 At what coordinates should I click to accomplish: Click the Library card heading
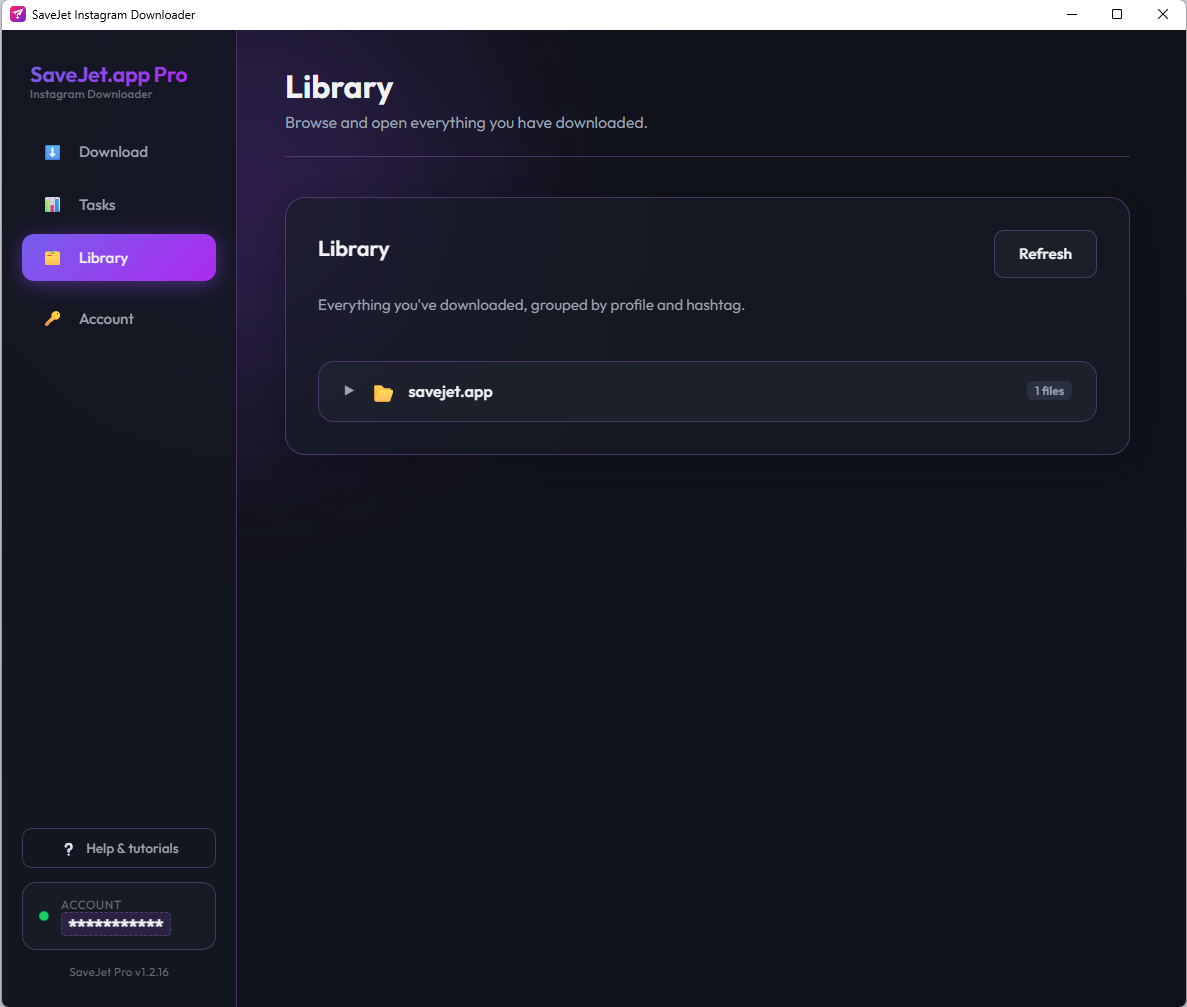[354, 249]
